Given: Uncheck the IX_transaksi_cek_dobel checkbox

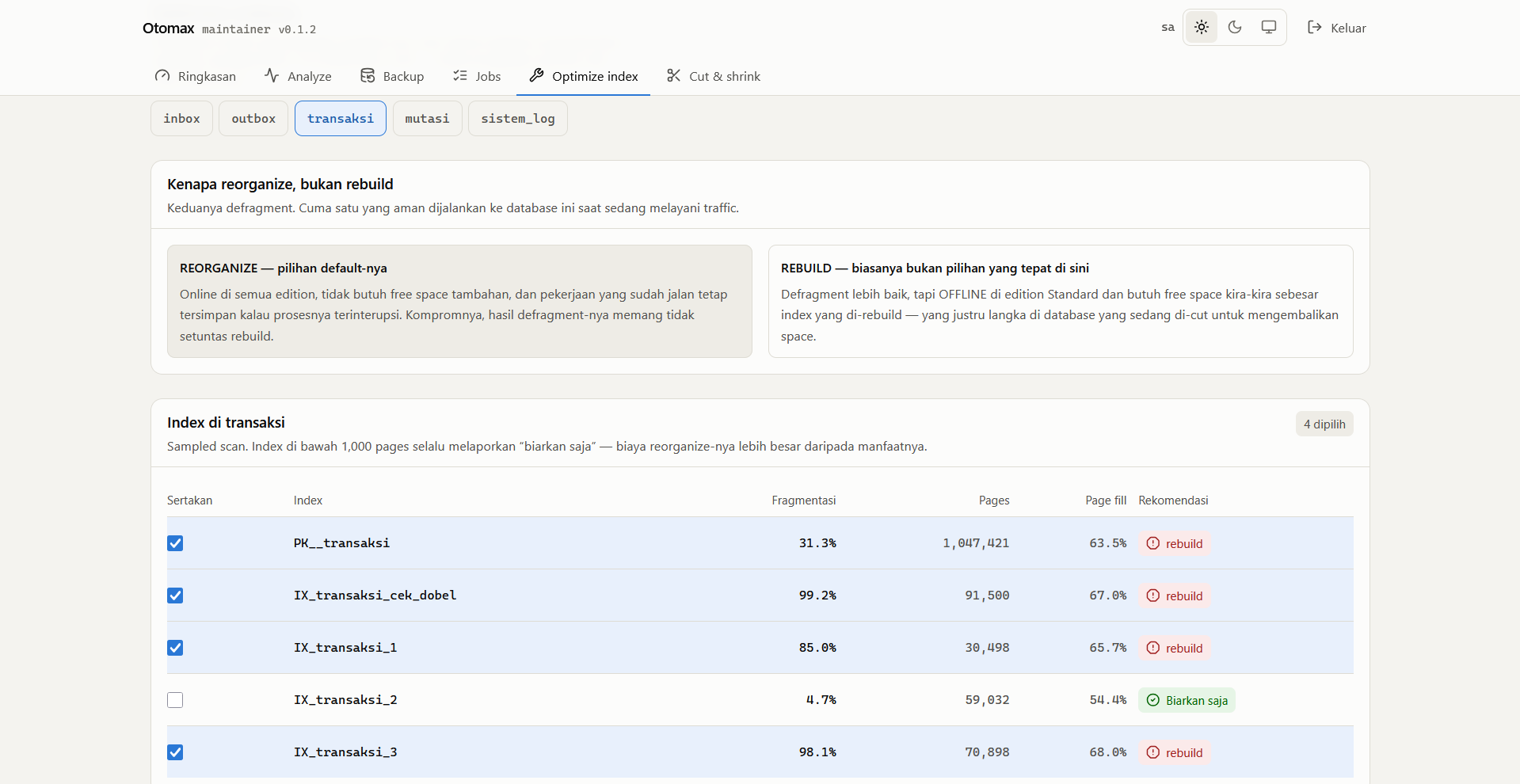Looking at the screenshot, I should 175,596.
